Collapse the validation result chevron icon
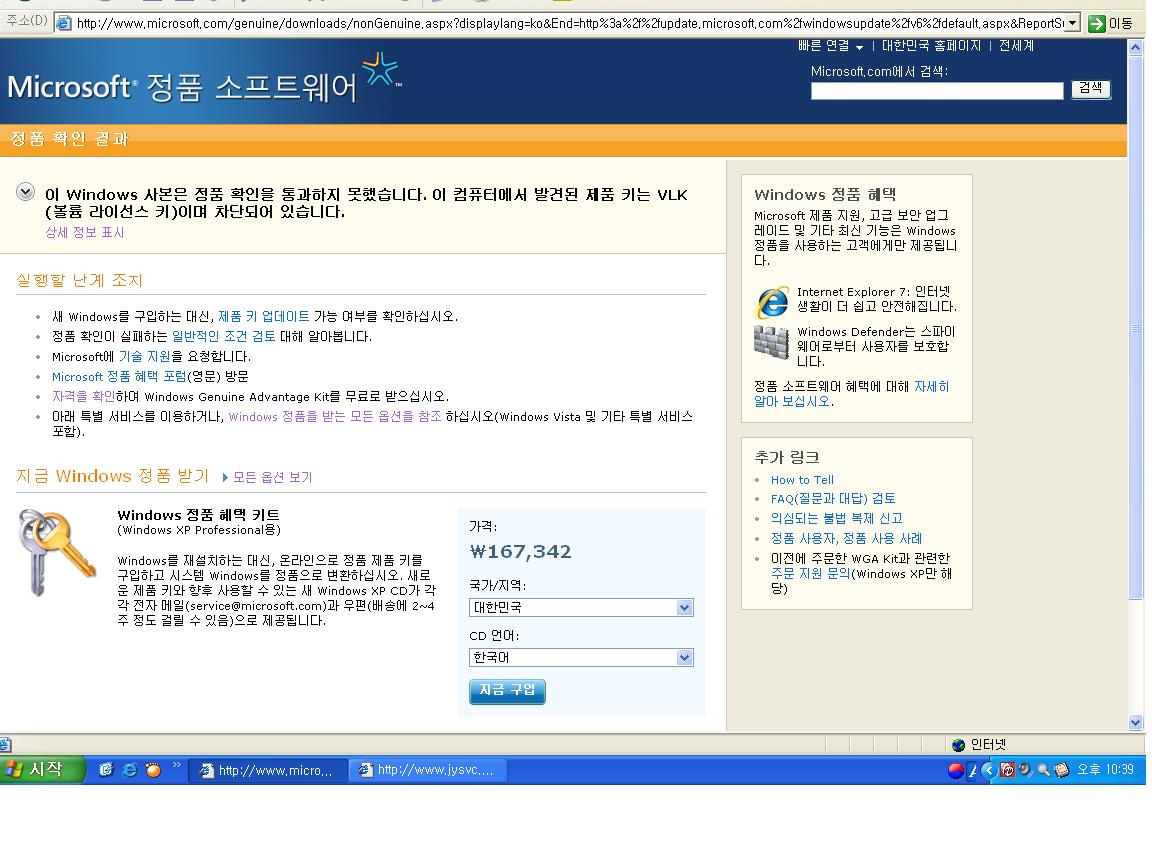Image resolution: width=1152 pixels, height=864 pixels. click(x=26, y=192)
